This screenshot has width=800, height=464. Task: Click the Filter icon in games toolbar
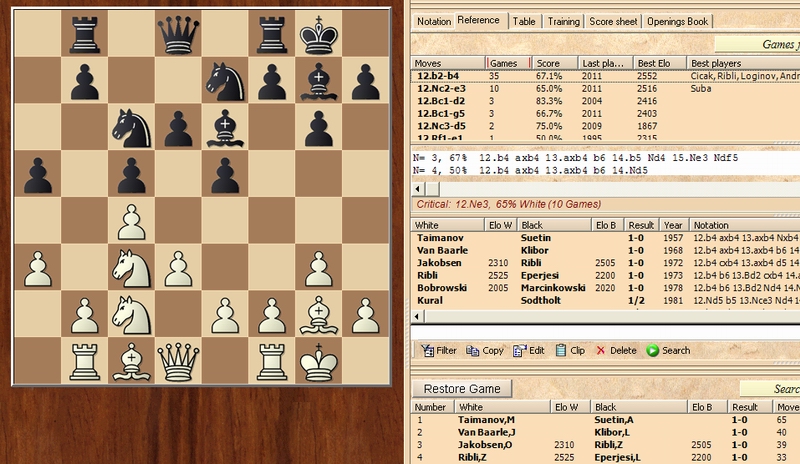428,350
